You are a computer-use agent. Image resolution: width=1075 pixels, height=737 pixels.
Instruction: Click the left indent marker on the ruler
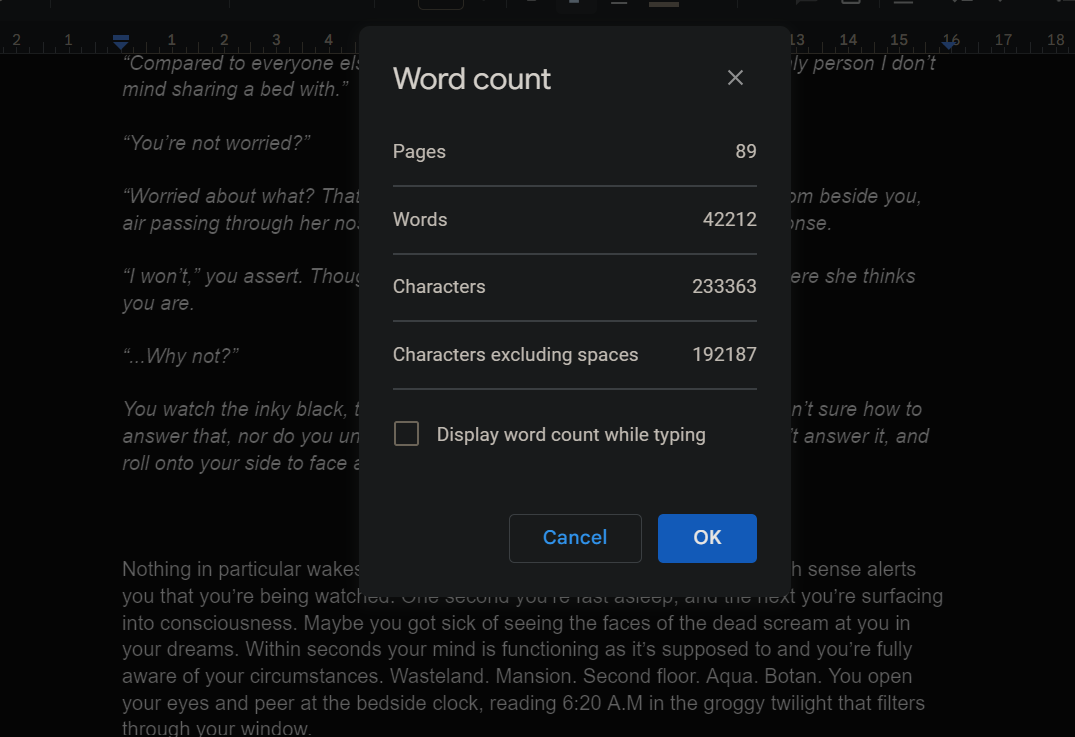[x=121, y=42]
